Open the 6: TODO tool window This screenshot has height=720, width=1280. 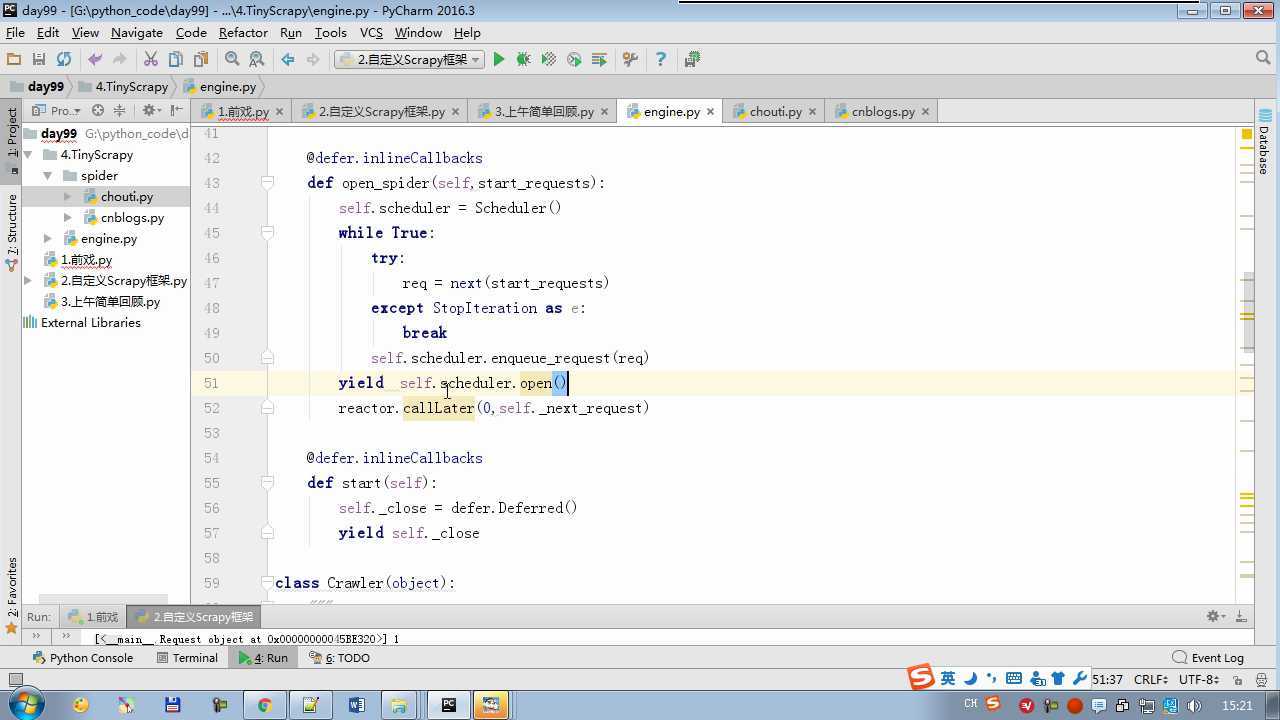click(x=339, y=658)
